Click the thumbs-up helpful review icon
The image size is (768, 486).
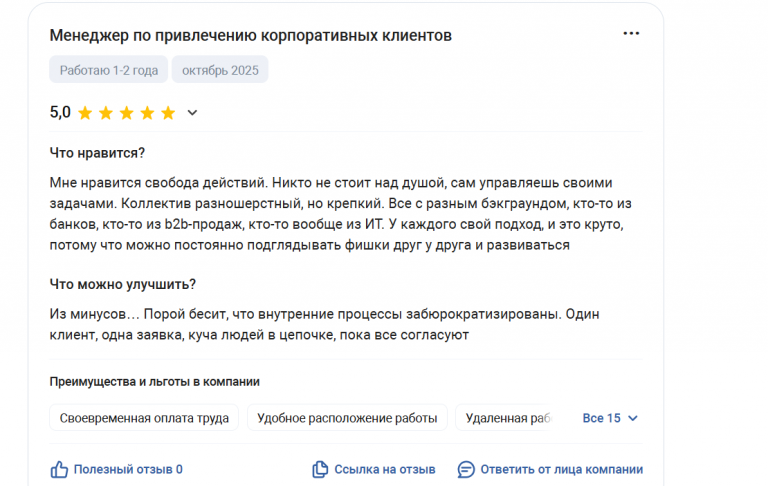point(59,469)
